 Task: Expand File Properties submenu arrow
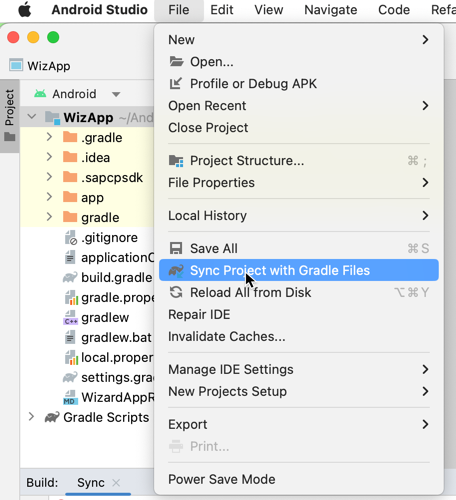(x=425, y=183)
